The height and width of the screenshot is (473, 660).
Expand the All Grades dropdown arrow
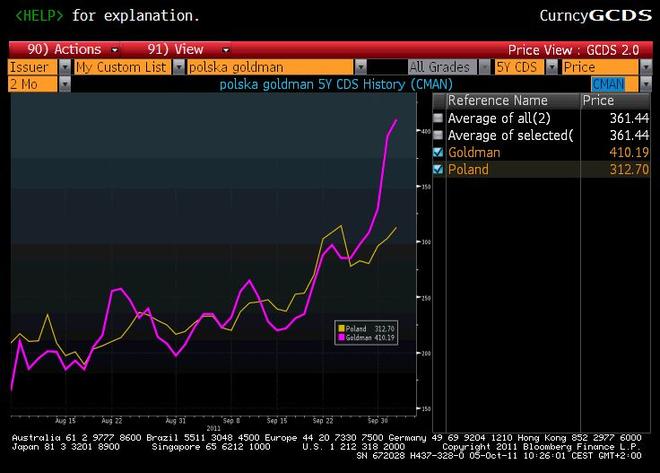tap(484, 67)
